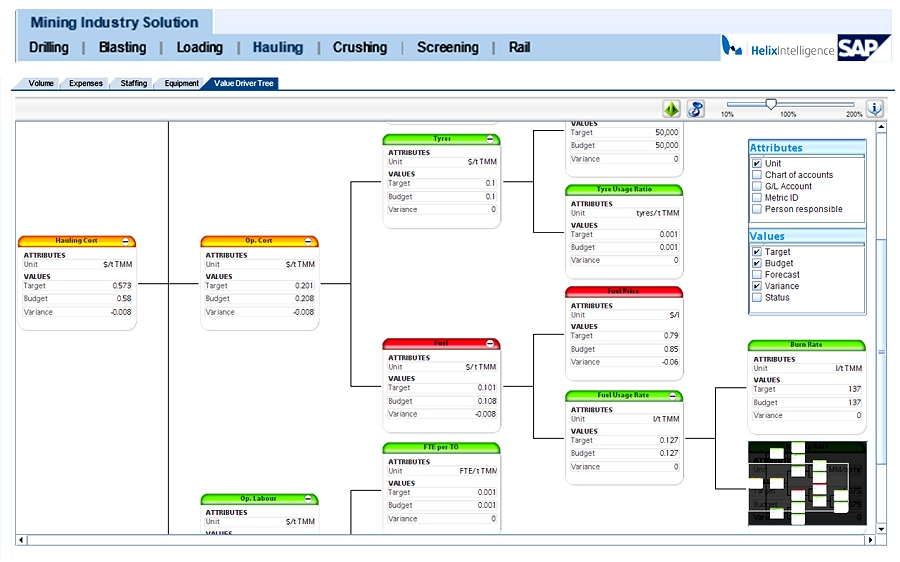
Task: Uncheck the Variance value checkbox
Action: point(757,286)
